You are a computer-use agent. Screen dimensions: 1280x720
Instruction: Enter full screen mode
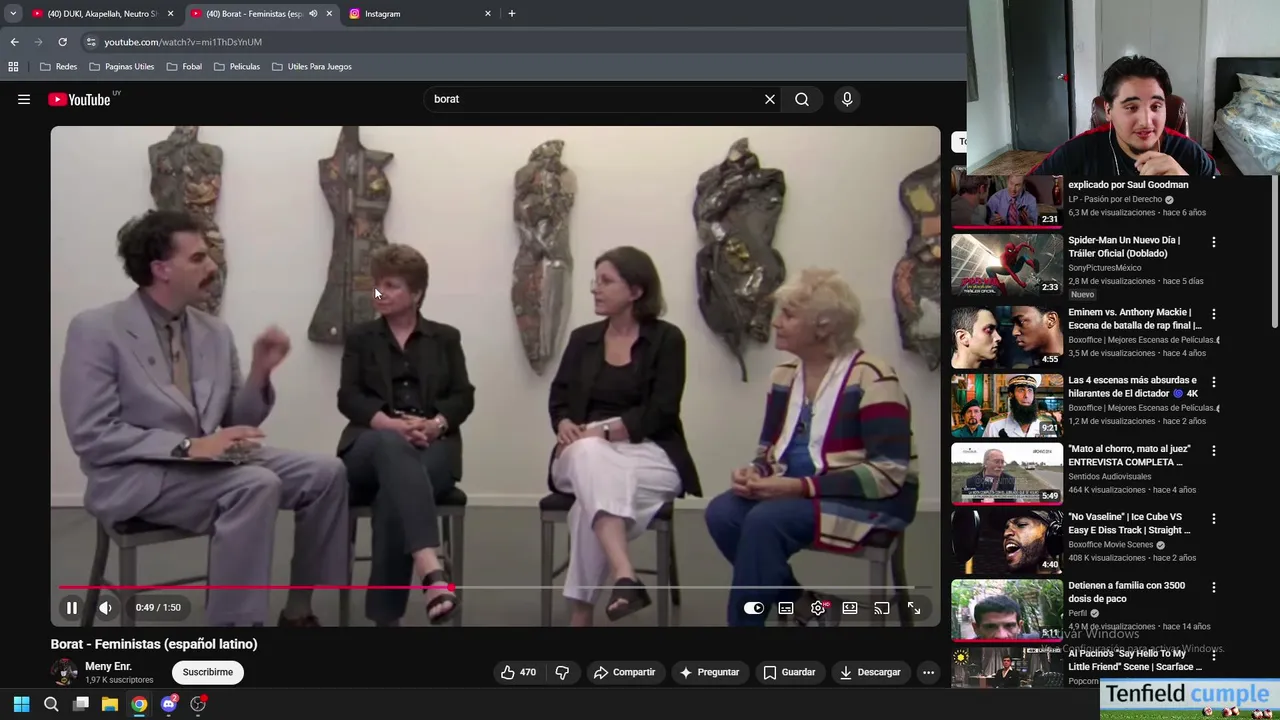tap(914, 608)
